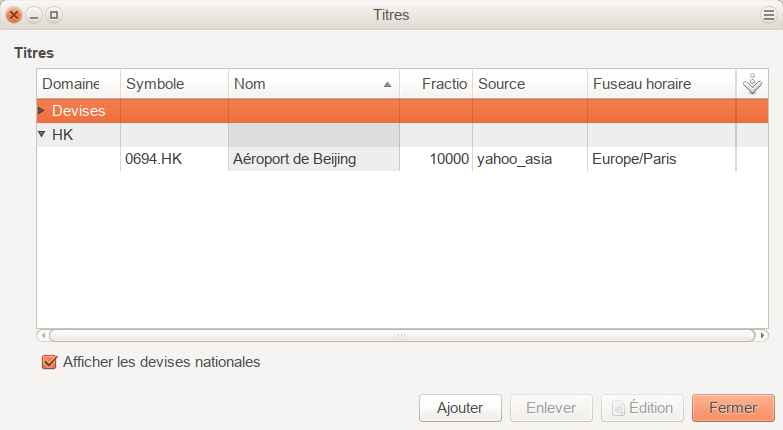Sort by the Symbole column header
The height and width of the screenshot is (430, 783).
click(x=174, y=85)
